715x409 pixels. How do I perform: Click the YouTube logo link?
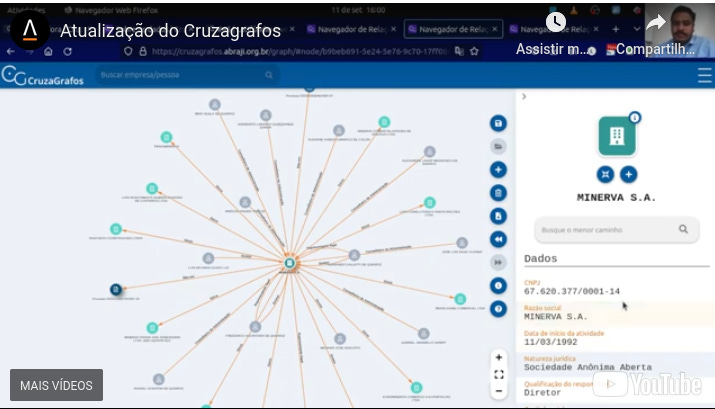[648, 384]
